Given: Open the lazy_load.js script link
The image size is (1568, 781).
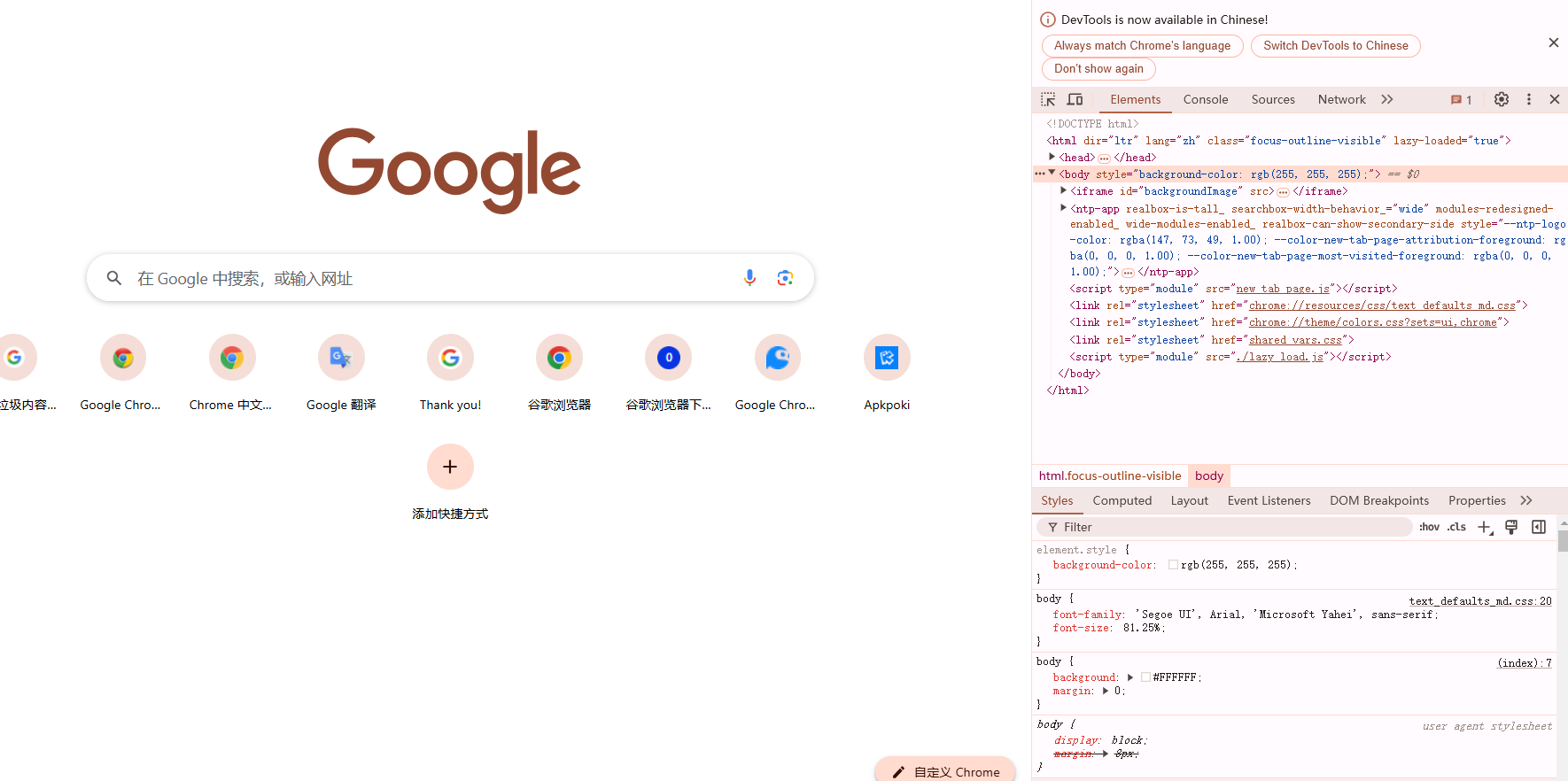Looking at the screenshot, I should pyautogui.click(x=1279, y=357).
